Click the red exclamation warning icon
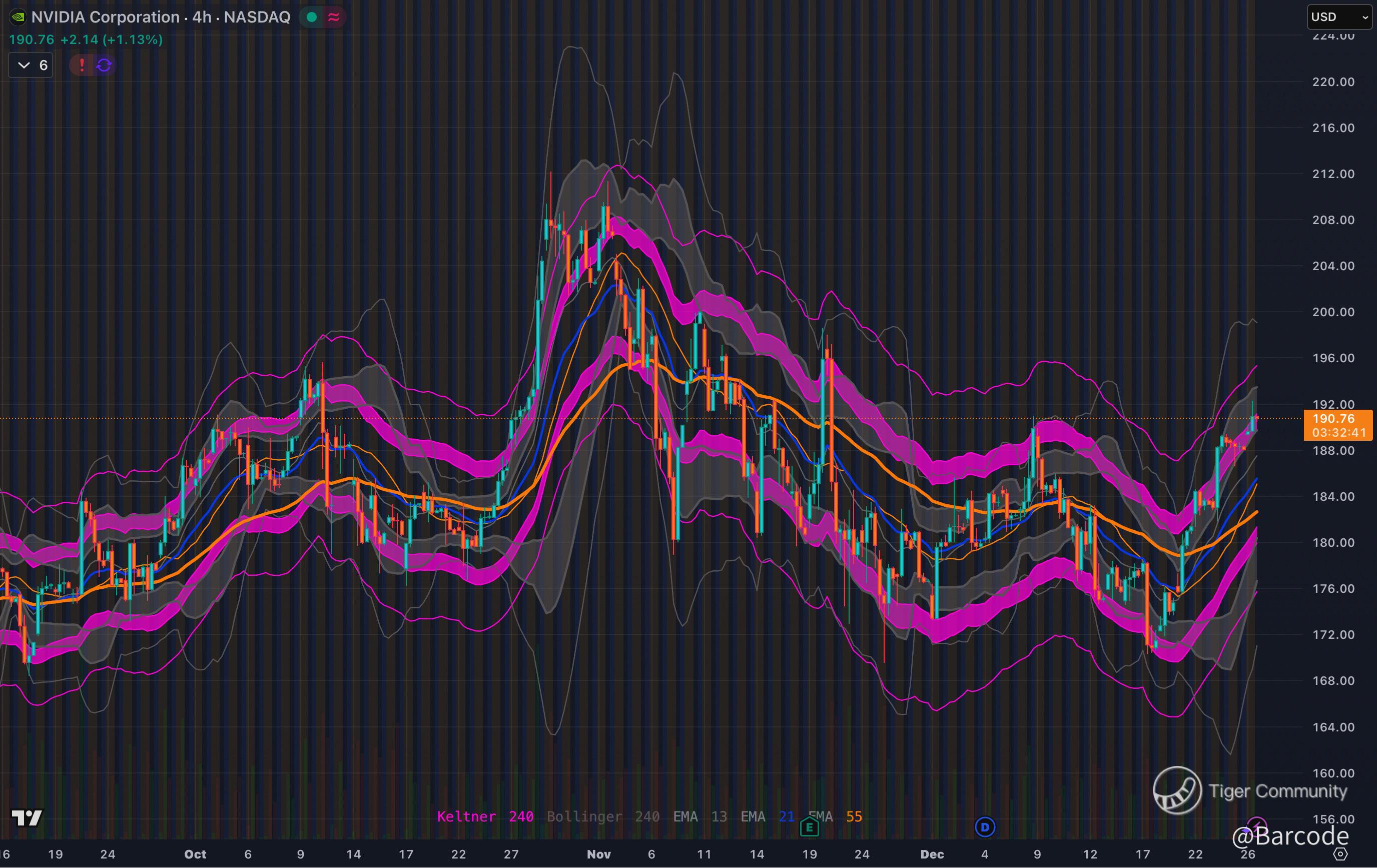The image size is (1377, 868). click(x=82, y=65)
